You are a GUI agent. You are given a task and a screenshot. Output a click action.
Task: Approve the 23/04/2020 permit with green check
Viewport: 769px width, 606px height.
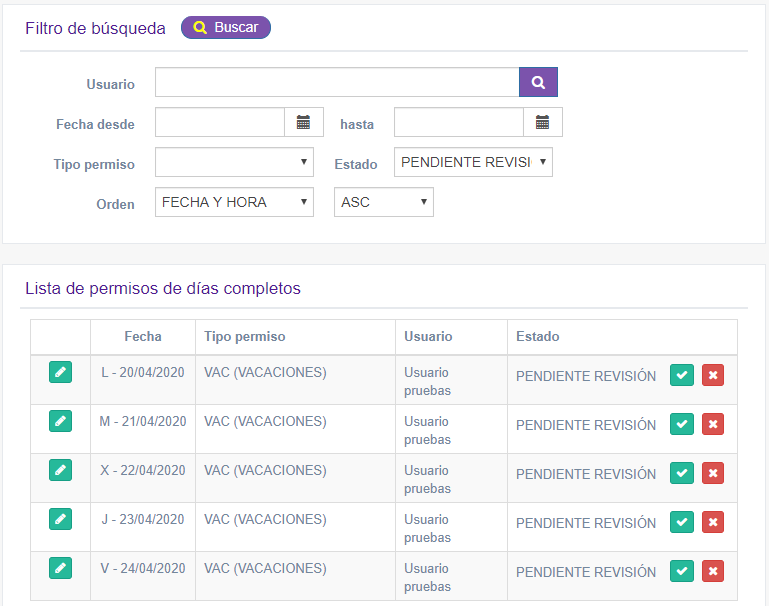pyautogui.click(x=682, y=523)
